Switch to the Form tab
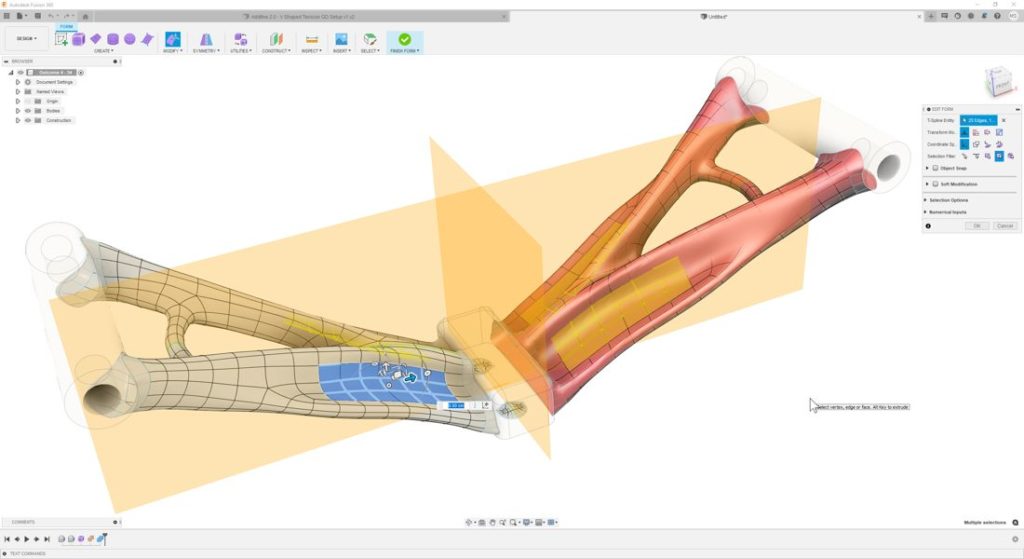This screenshot has width=1024, height=559. 67,27
